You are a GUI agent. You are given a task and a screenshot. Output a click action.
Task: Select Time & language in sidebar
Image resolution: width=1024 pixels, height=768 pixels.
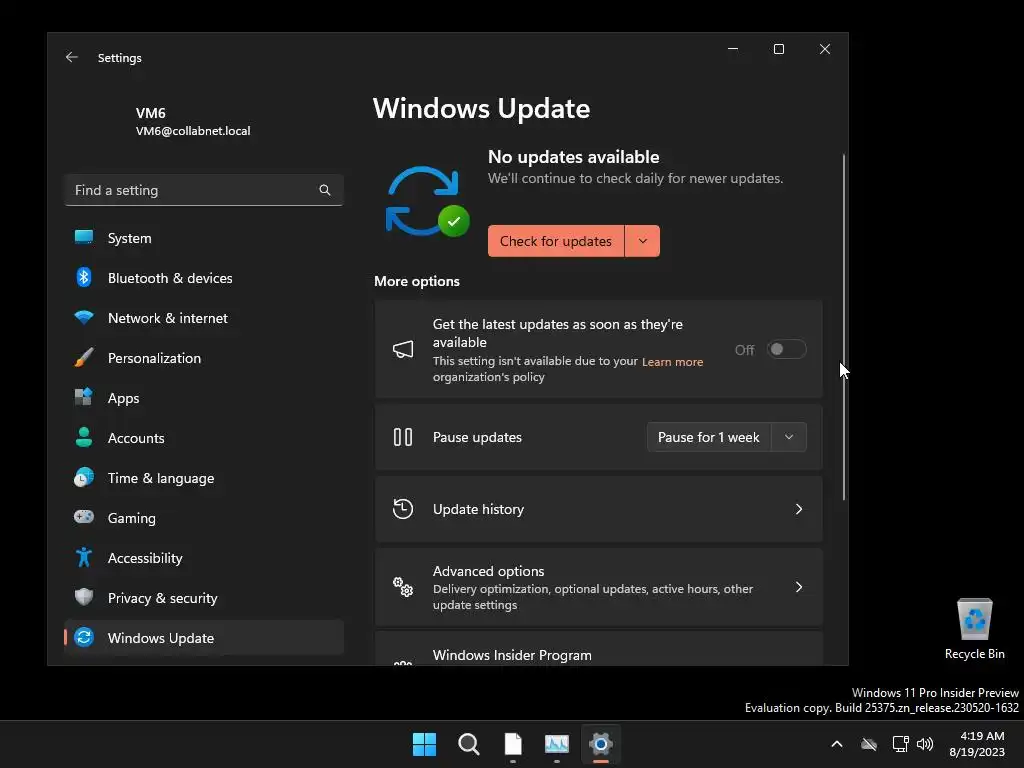[x=204, y=478]
